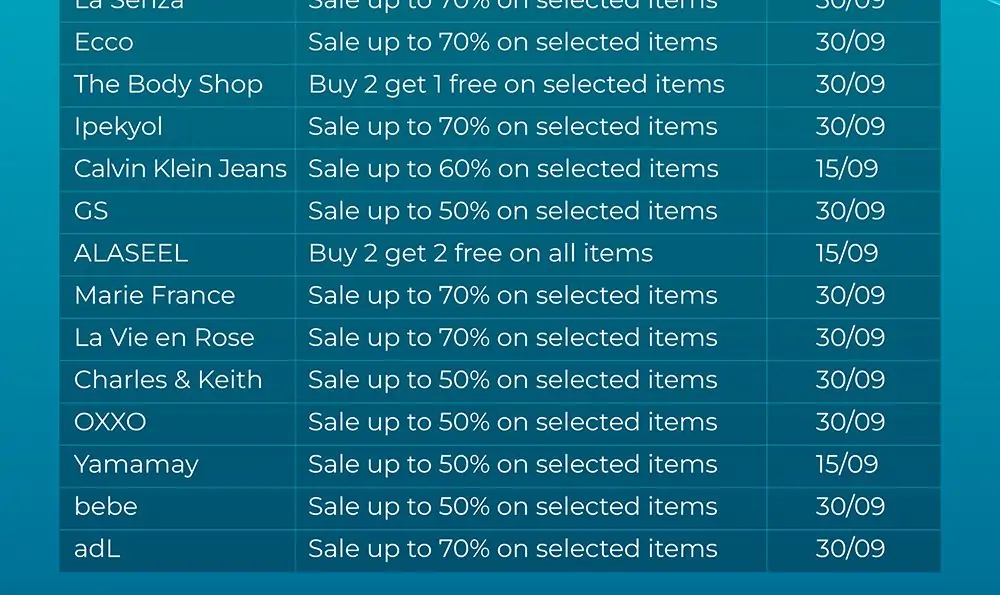
Task: Click the ALASEEL brand name
Action: pyautogui.click(x=131, y=253)
